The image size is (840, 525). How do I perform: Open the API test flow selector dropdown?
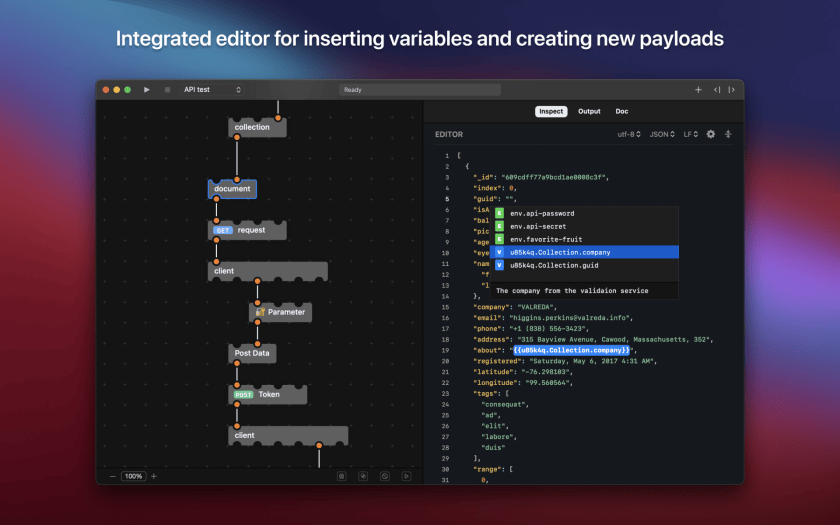pyautogui.click(x=212, y=90)
